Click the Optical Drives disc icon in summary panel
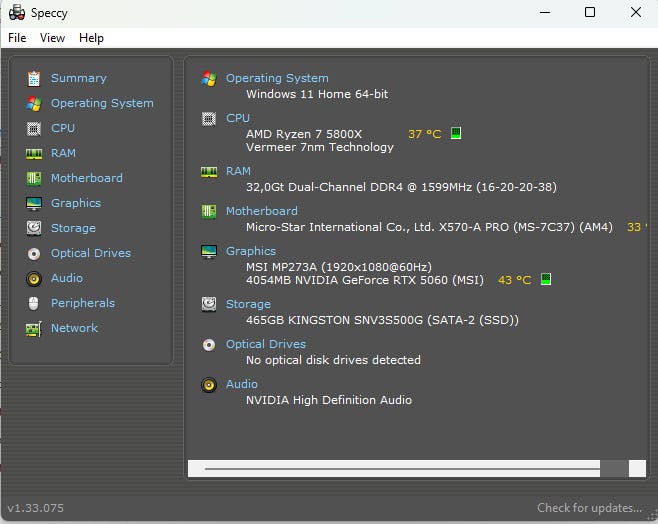The image size is (658, 524). (x=209, y=345)
